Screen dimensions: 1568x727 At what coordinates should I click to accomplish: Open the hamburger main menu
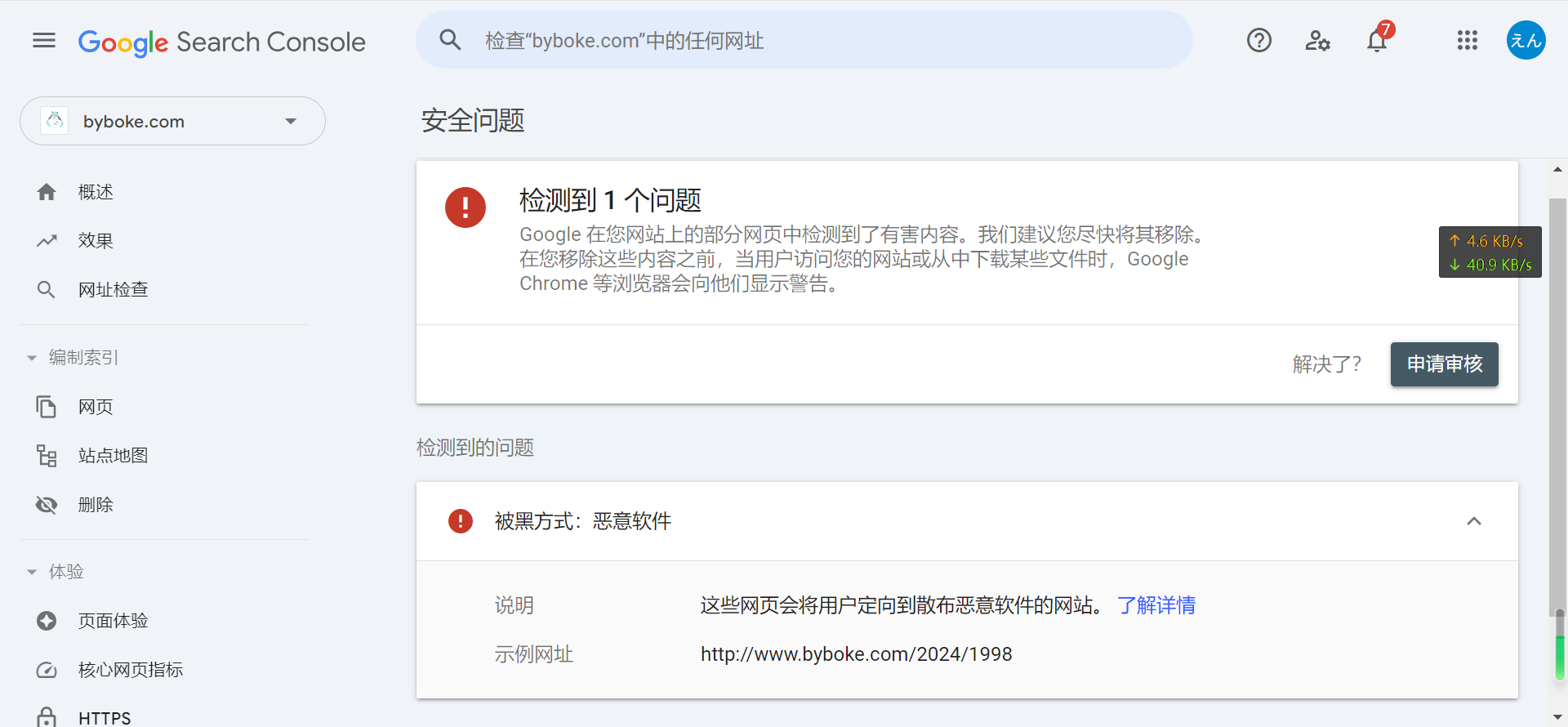click(44, 40)
